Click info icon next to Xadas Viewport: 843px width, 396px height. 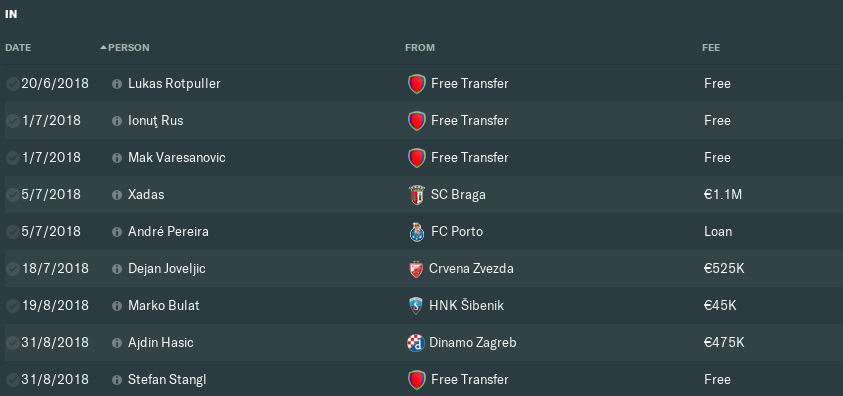[117, 195]
